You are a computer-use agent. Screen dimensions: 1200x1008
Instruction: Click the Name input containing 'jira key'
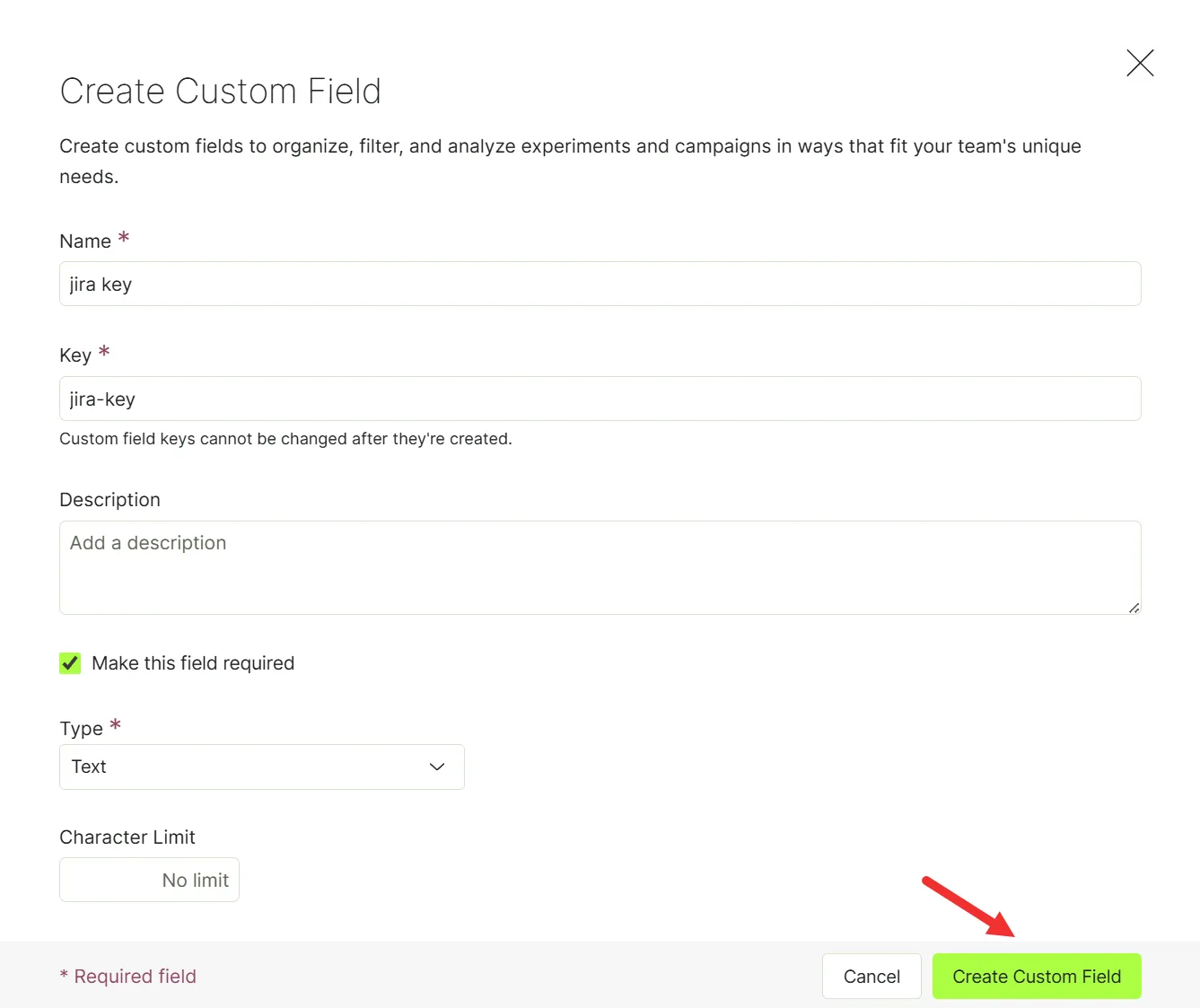[600, 284]
